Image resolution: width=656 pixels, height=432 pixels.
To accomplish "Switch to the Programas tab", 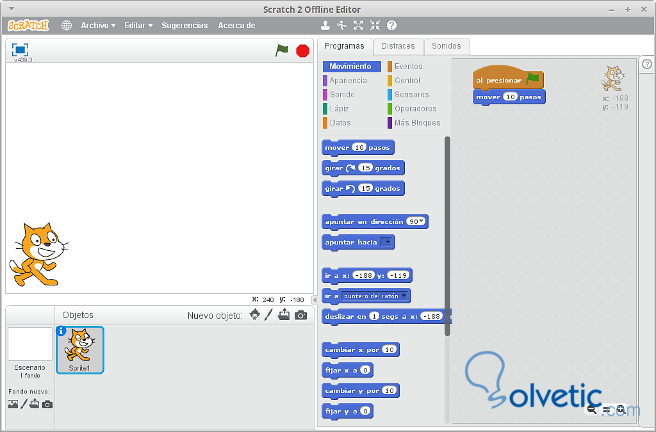I will coord(344,46).
